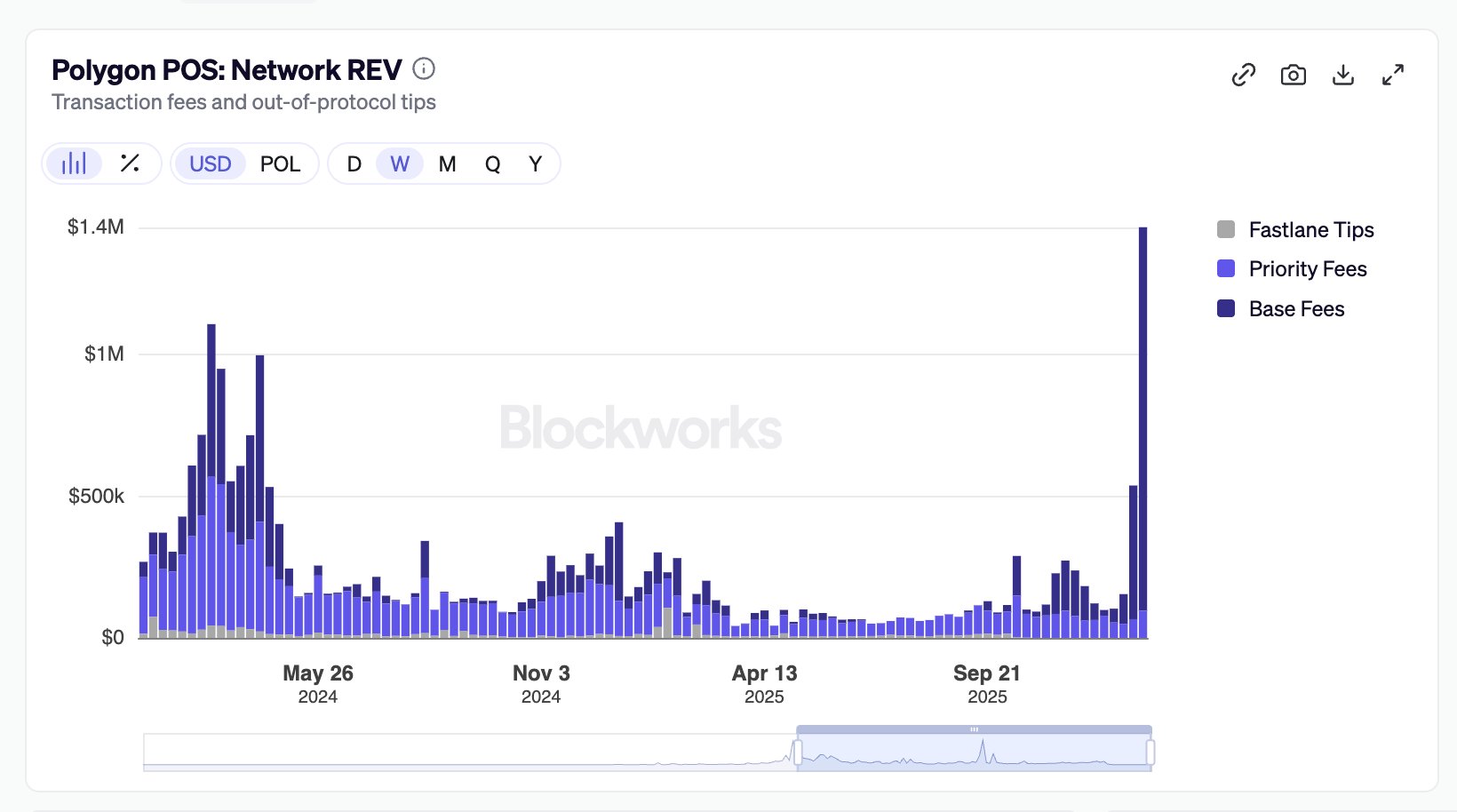Screen dimensions: 1457x812
Task: Select the bar chart view icon
Action: coord(74,163)
